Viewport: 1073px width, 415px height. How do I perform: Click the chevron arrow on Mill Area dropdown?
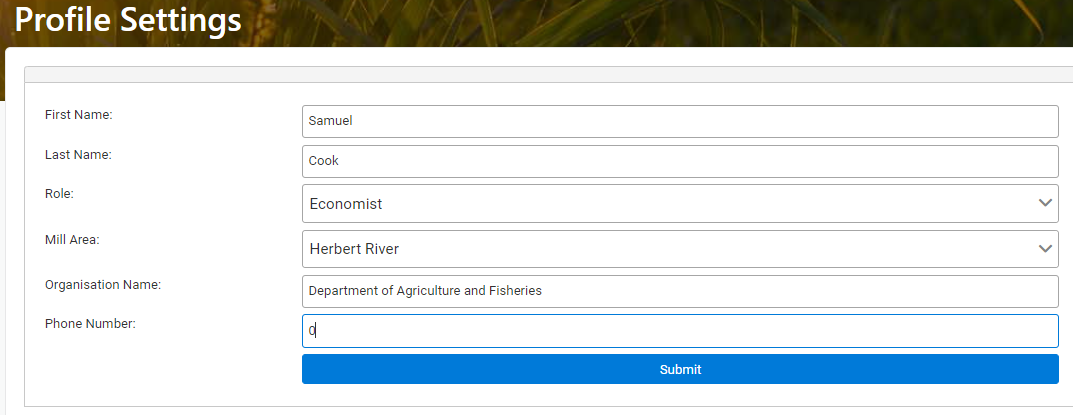tap(1046, 248)
